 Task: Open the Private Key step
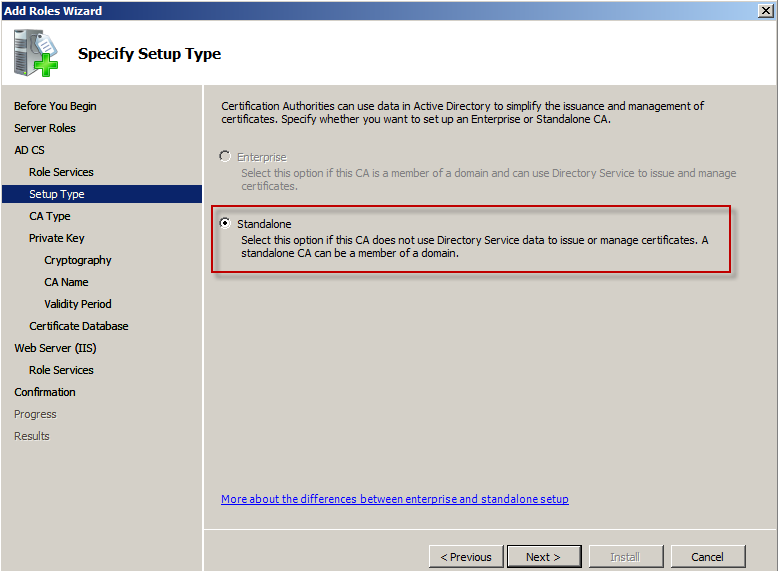click(56, 238)
